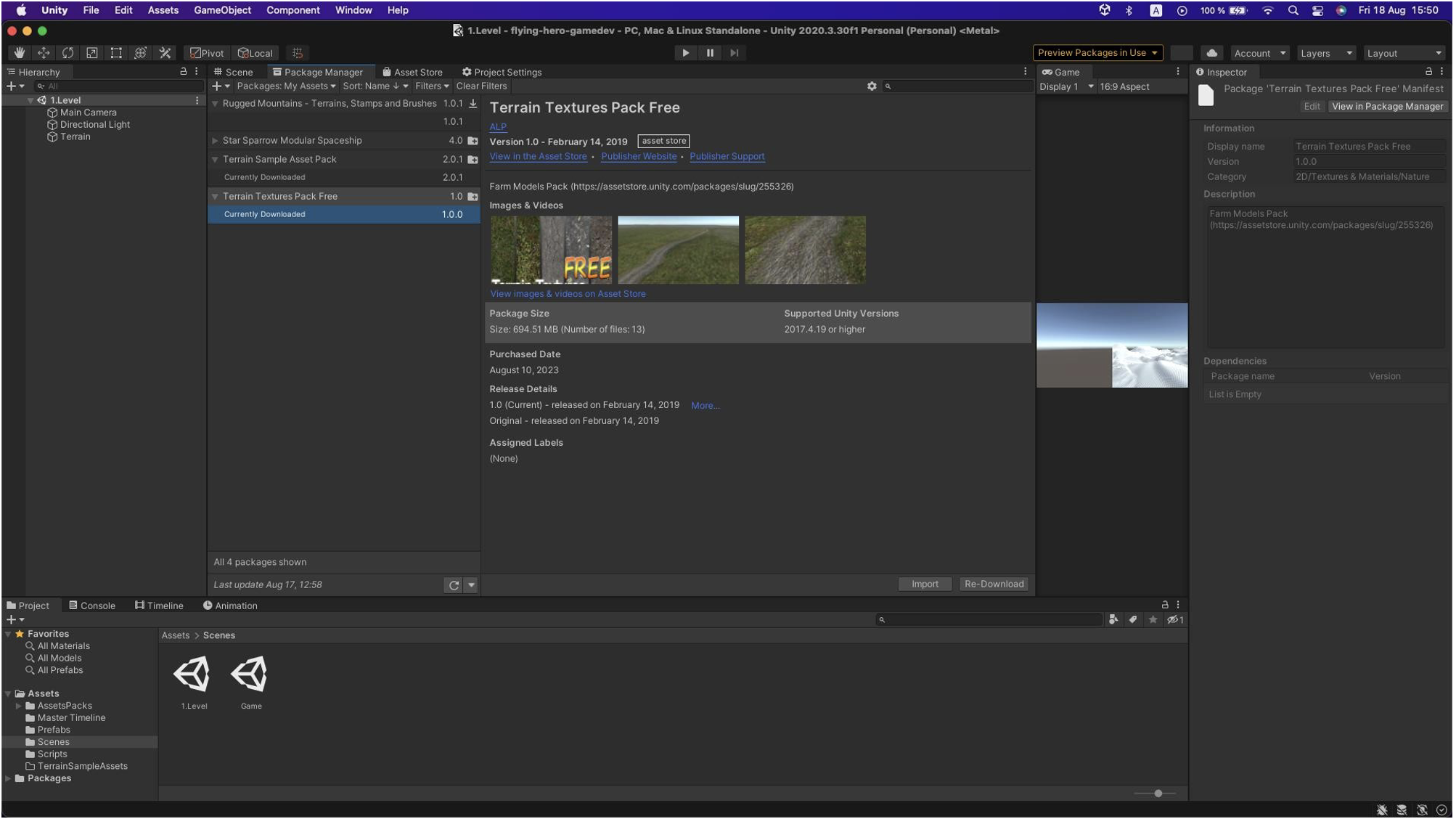Collapse Rugged Mountains package entry
This screenshot has width=1456, height=819.
click(x=215, y=104)
